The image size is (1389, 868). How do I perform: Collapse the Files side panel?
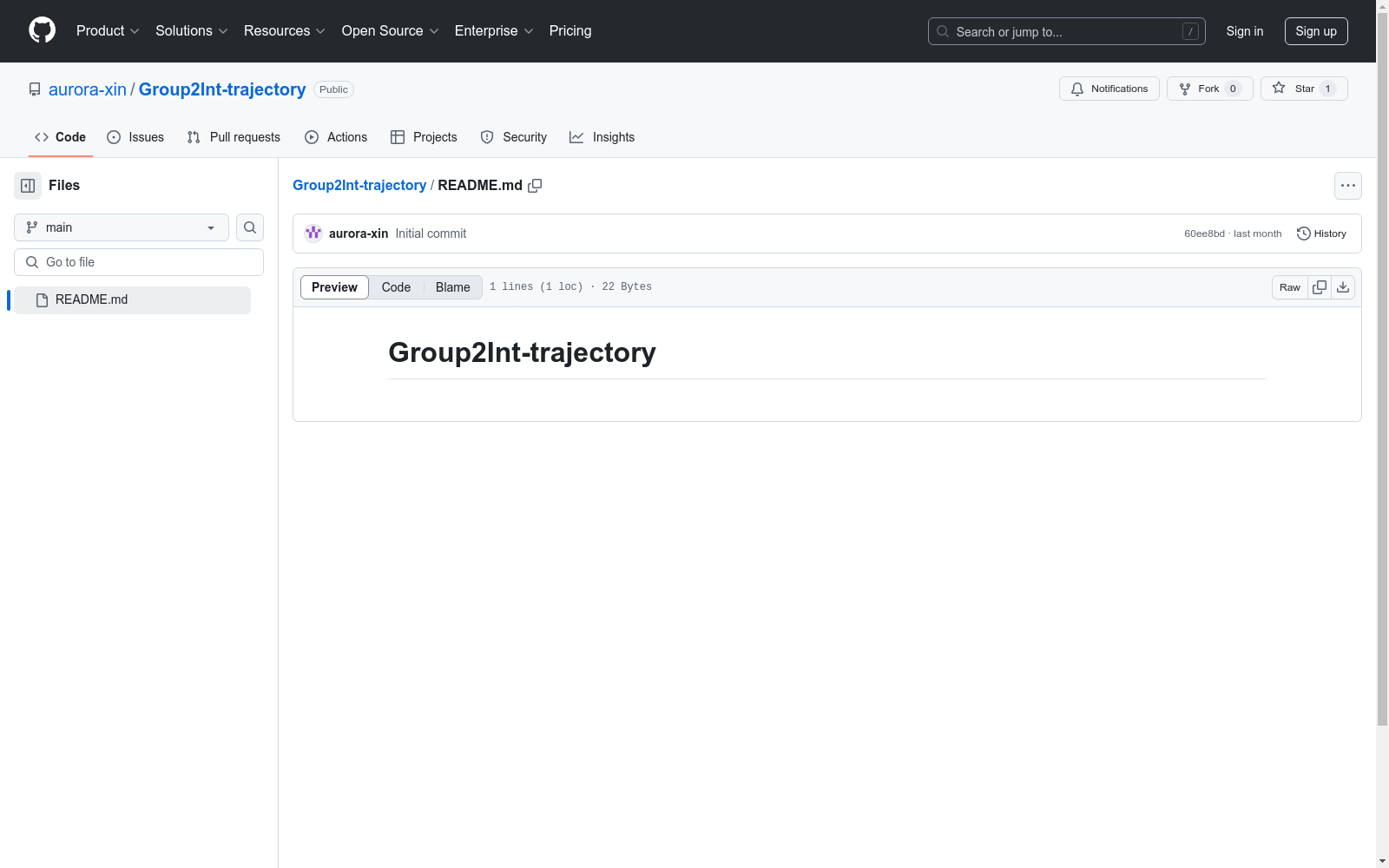(x=28, y=186)
